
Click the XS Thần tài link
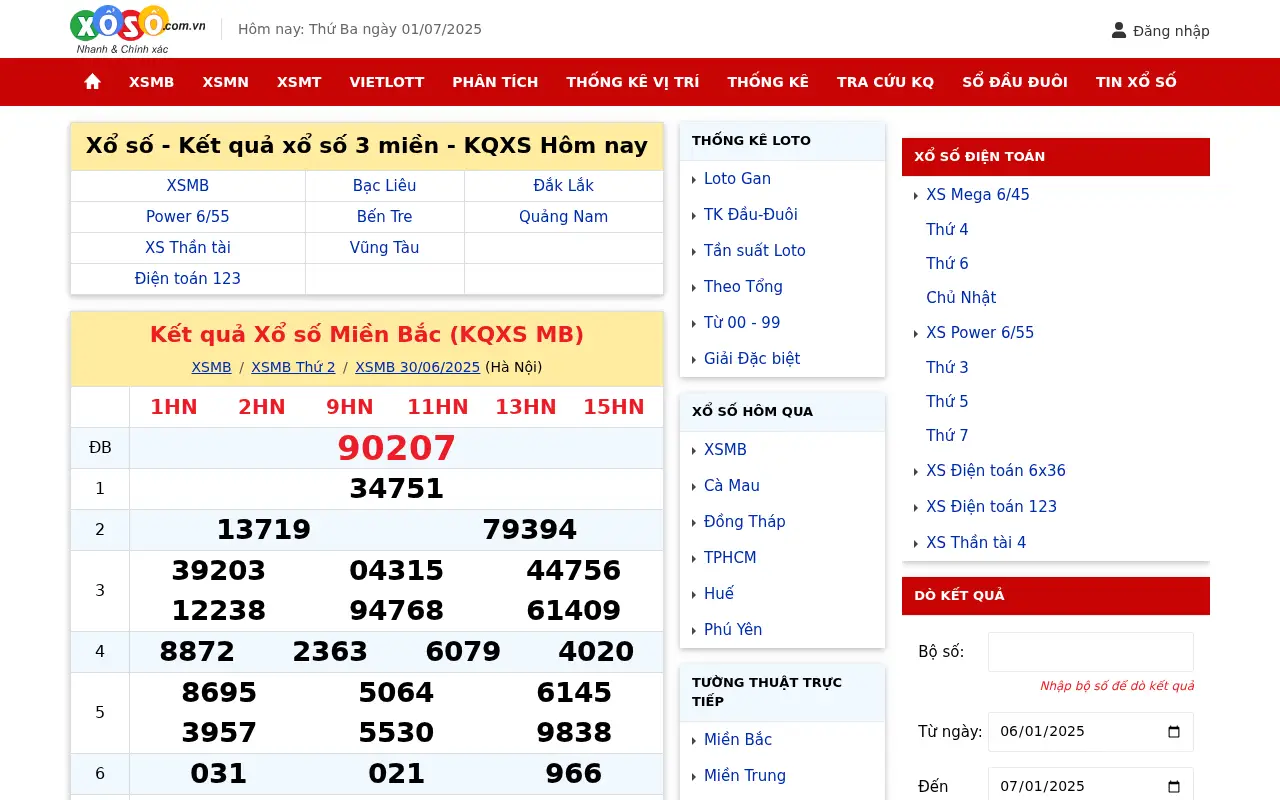coord(188,248)
